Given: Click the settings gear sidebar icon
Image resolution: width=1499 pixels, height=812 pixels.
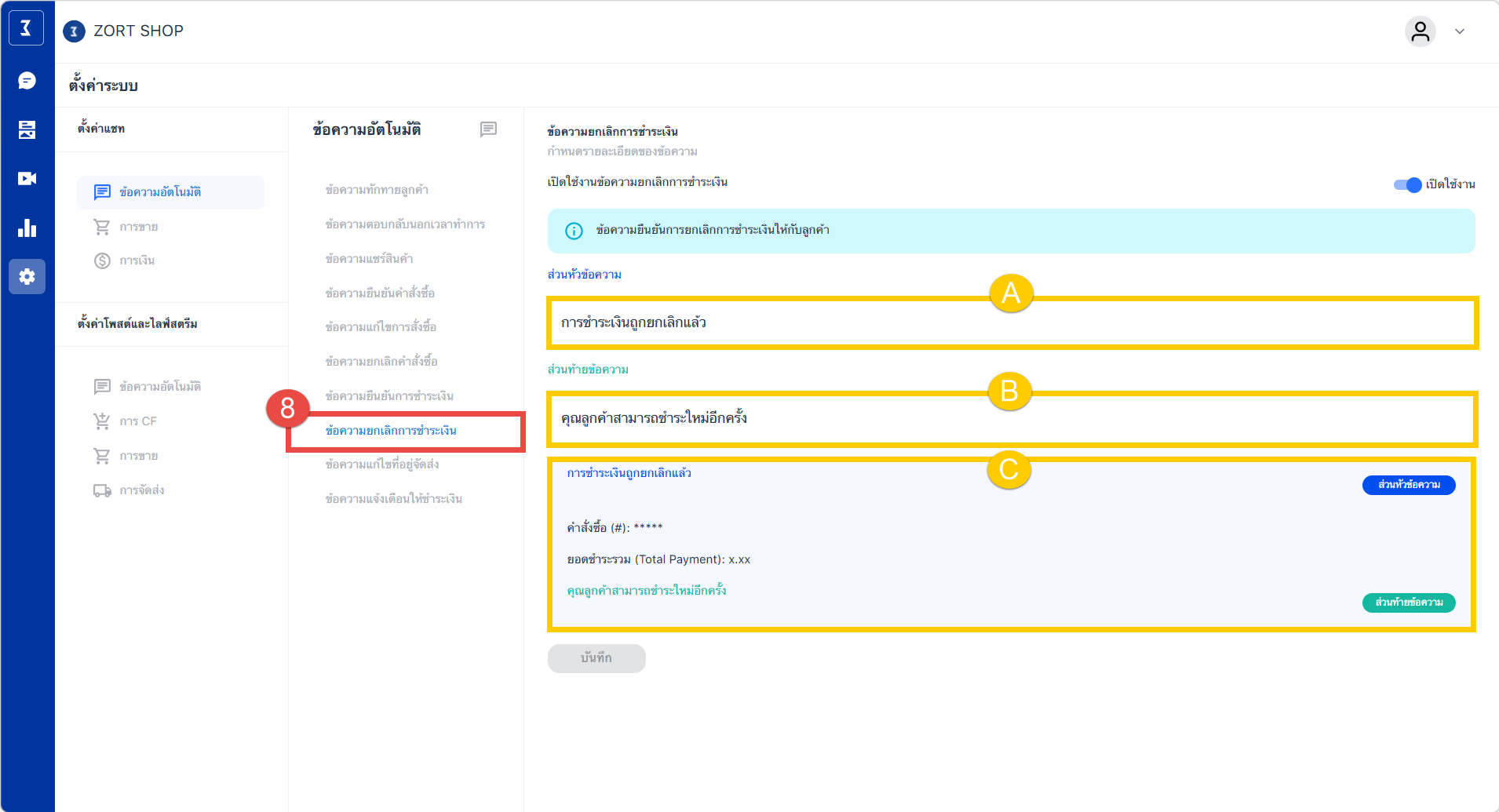Looking at the screenshot, I should click(27, 277).
